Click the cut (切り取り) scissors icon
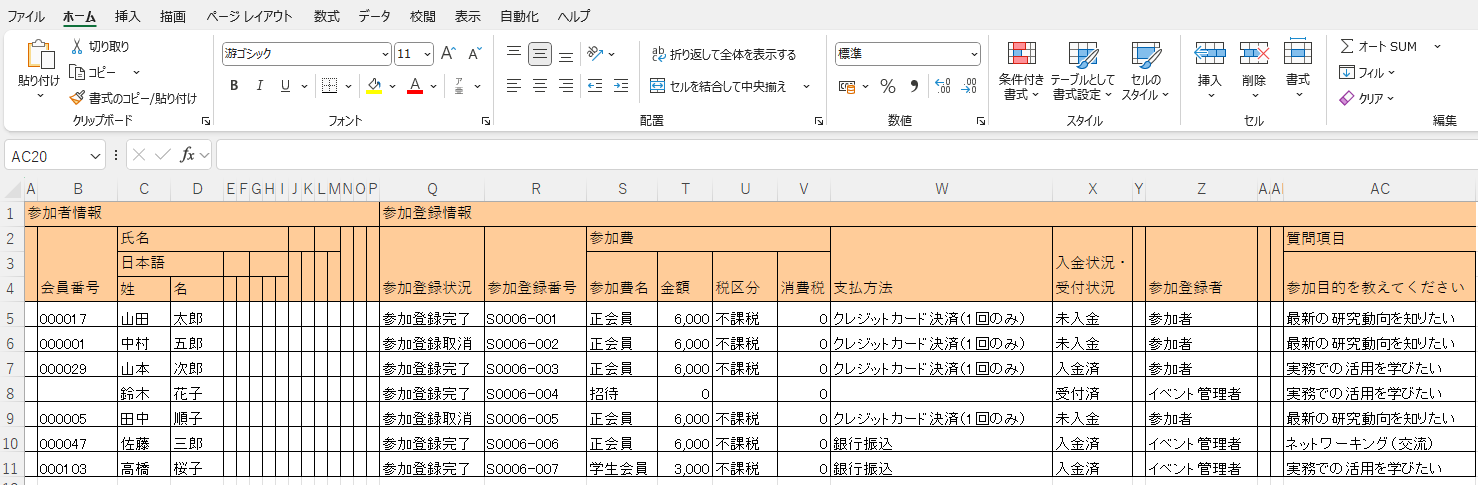The image size is (1478, 485). [x=77, y=47]
